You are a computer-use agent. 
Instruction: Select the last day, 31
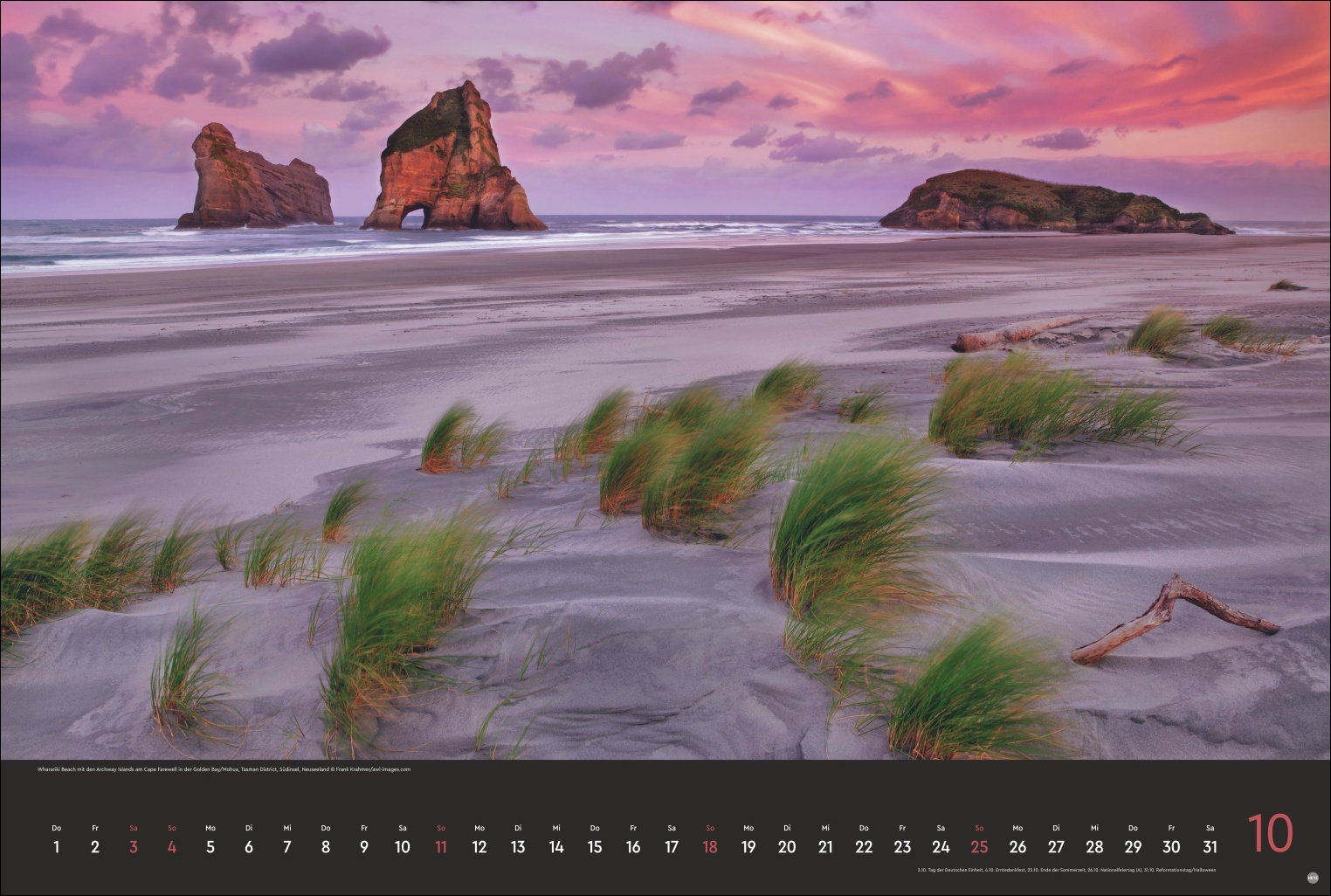(1210, 846)
